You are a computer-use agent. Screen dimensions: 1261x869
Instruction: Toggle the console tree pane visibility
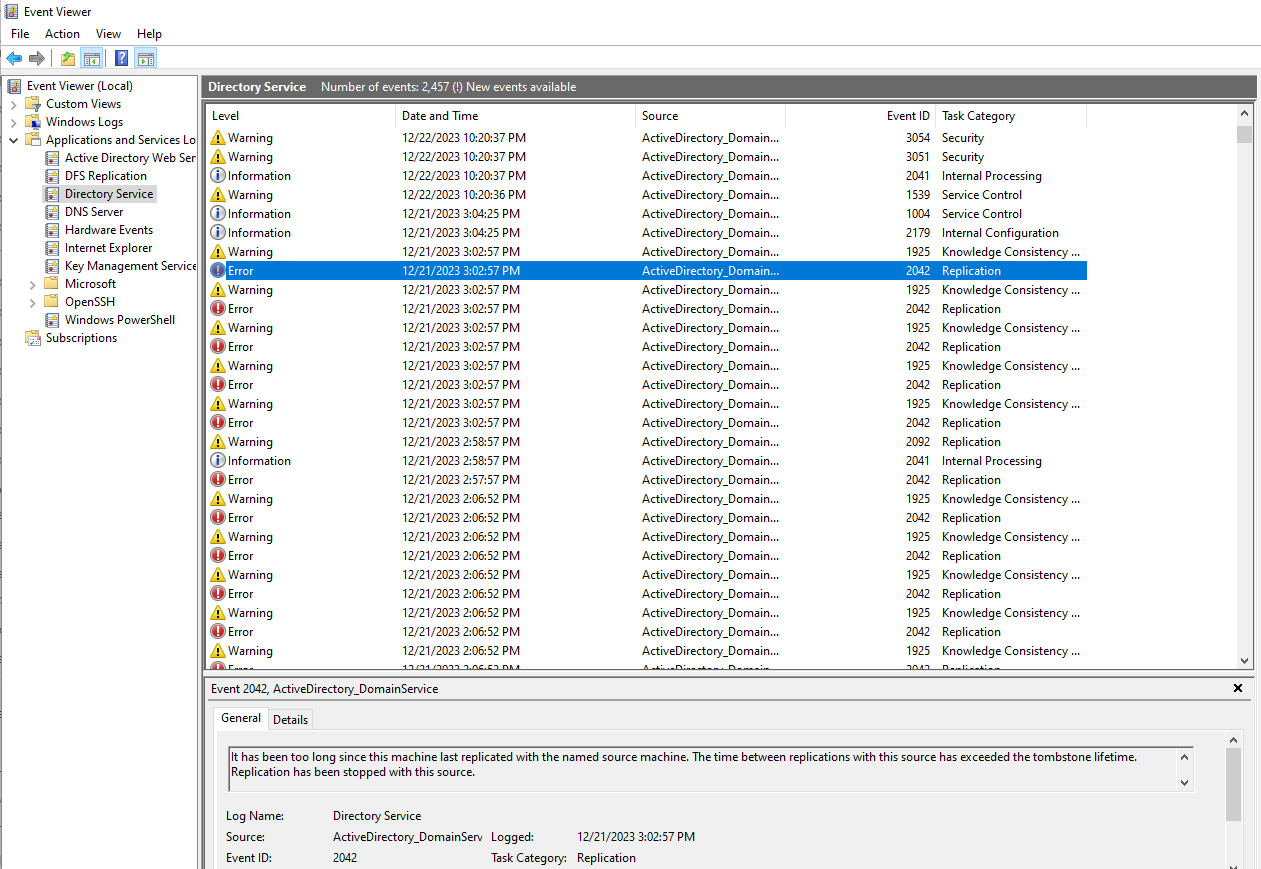[x=91, y=57]
